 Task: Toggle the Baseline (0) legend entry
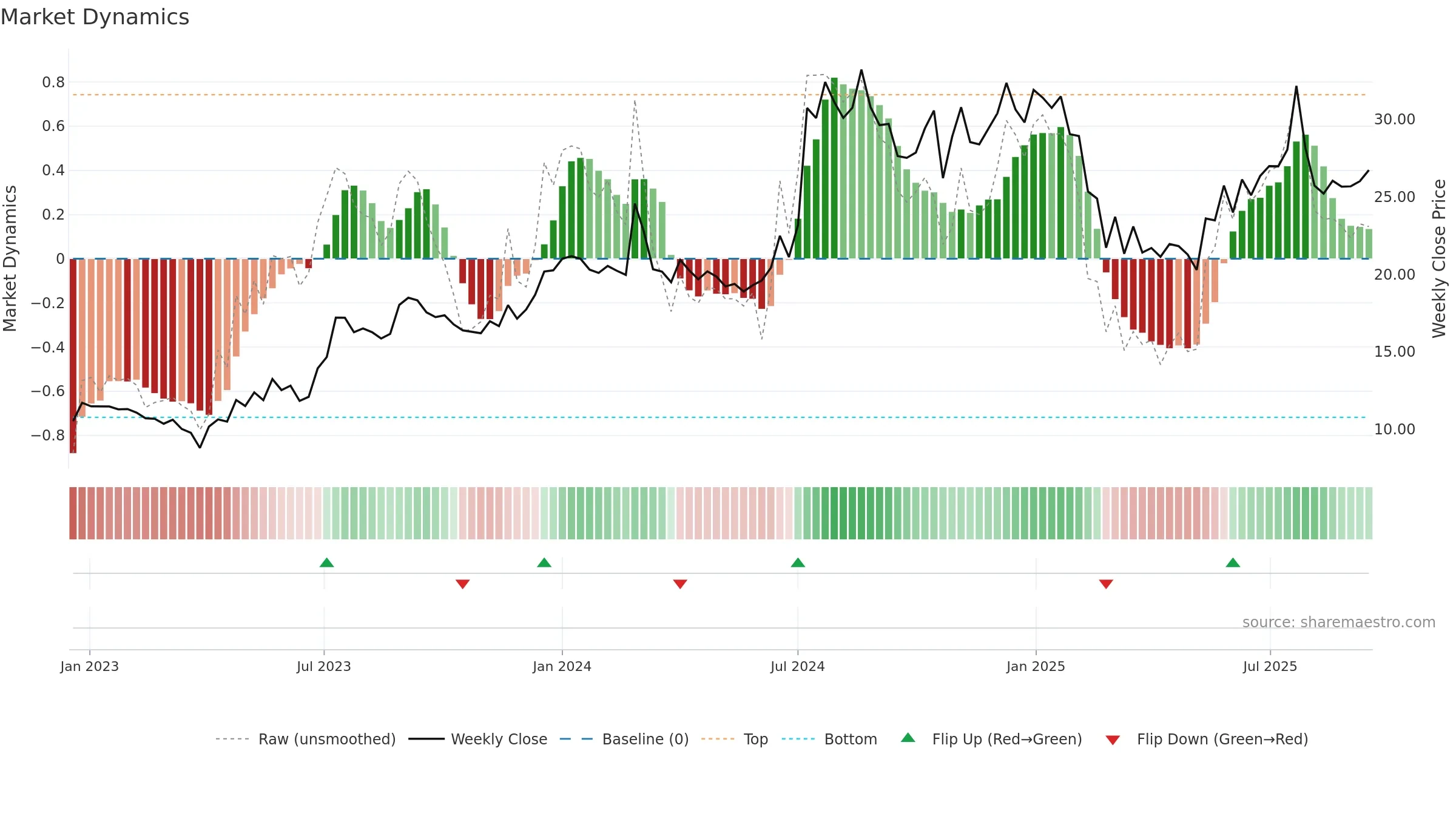click(x=624, y=739)
